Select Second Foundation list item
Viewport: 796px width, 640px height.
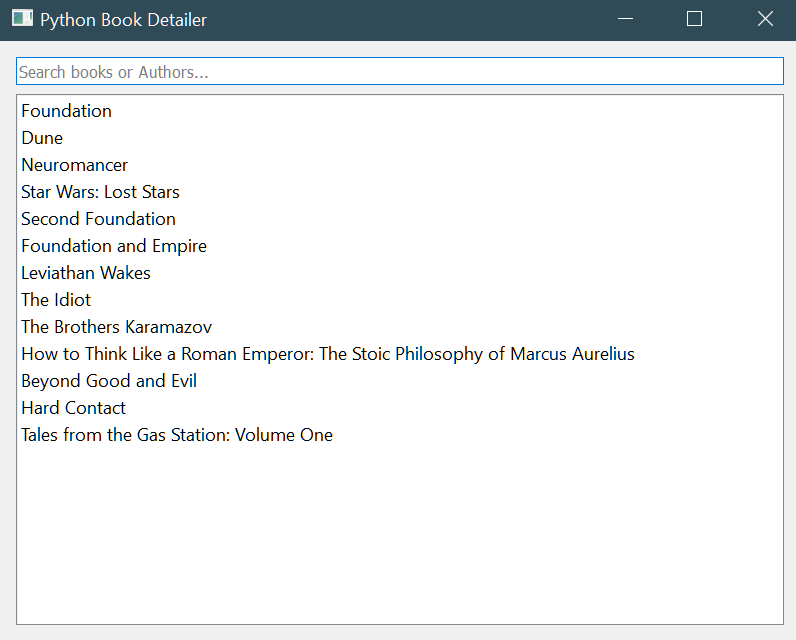(x=98, y=219)
